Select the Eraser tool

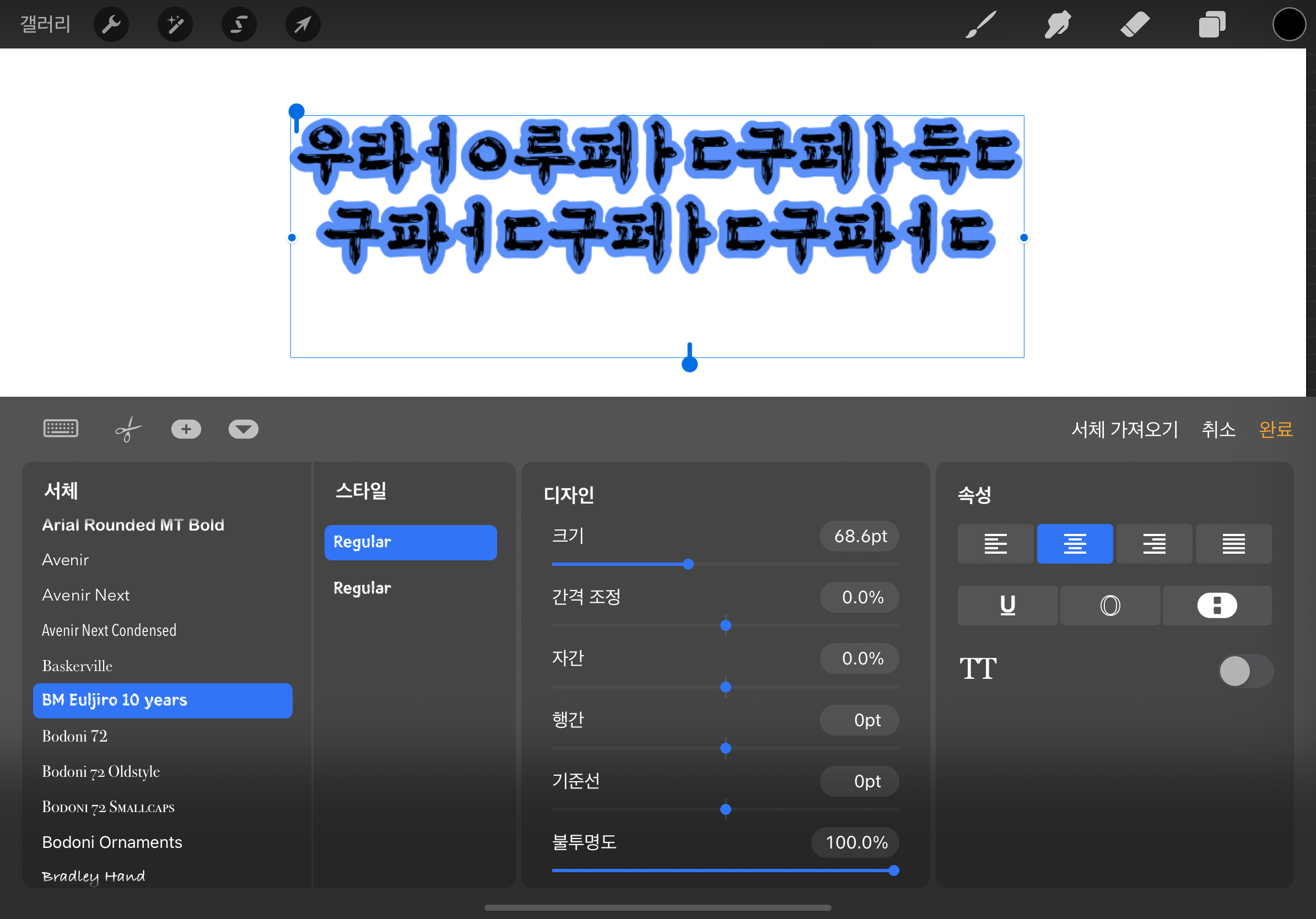pos(1134,25)
